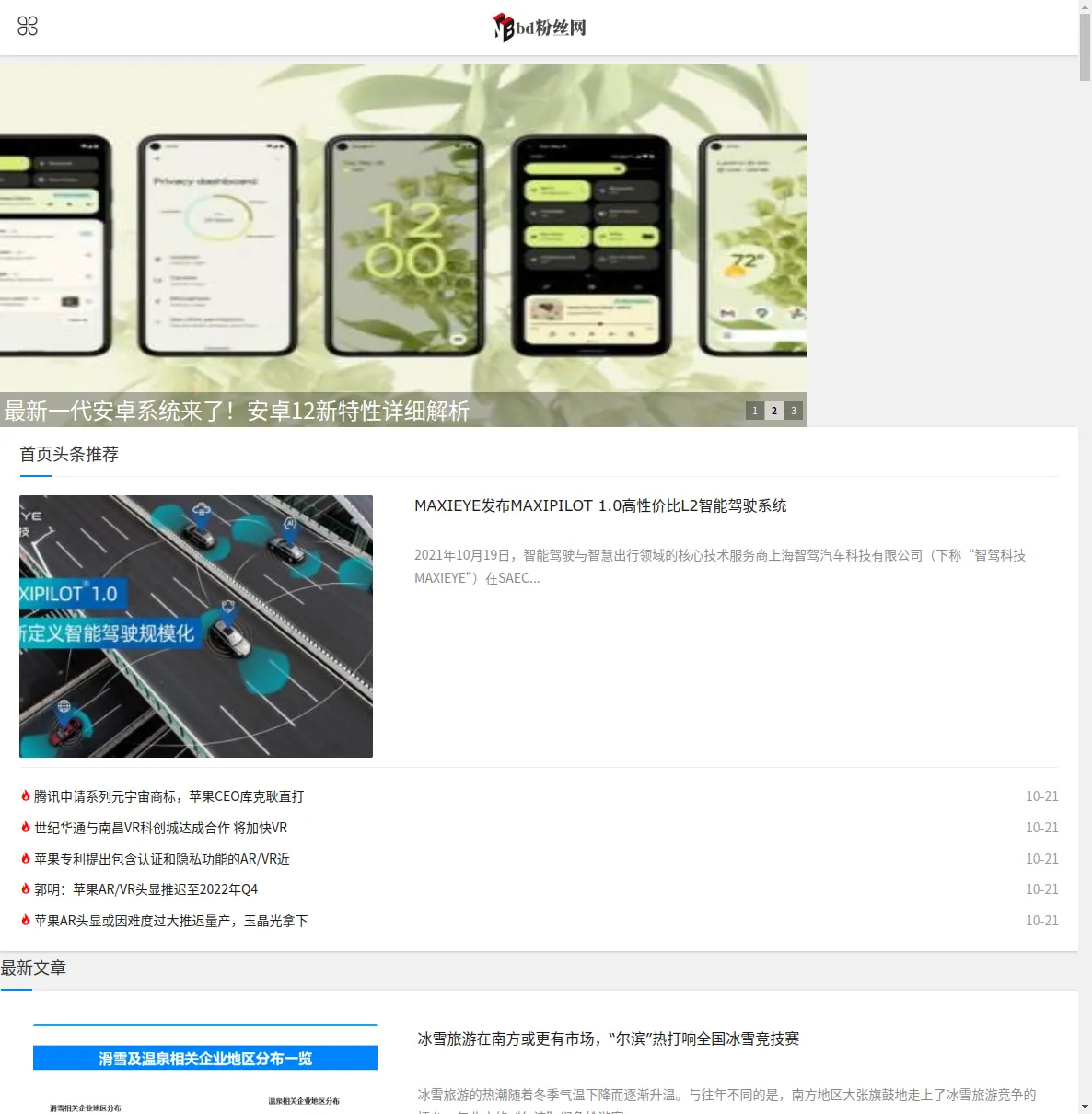
Task: Switch carousel to slide 2
Action: click(774, 411)
